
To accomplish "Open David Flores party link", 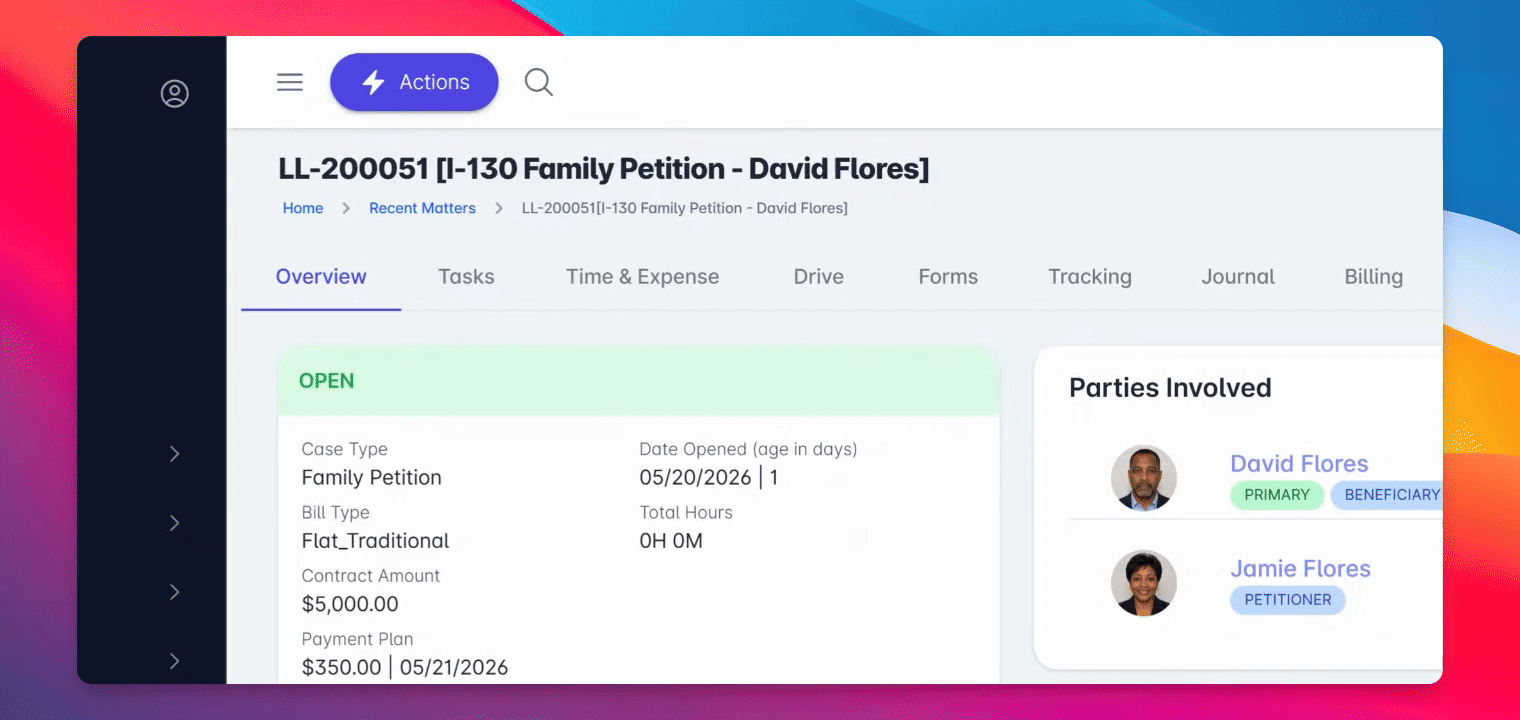I will click(1299, 464).
